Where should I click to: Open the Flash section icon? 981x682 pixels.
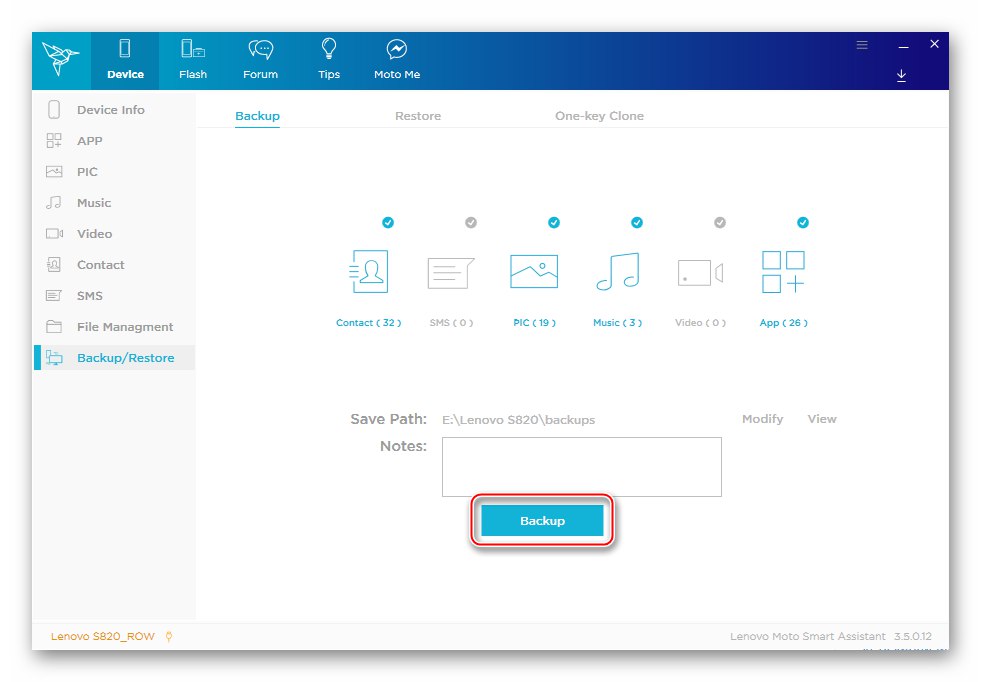tap(193, 49)
